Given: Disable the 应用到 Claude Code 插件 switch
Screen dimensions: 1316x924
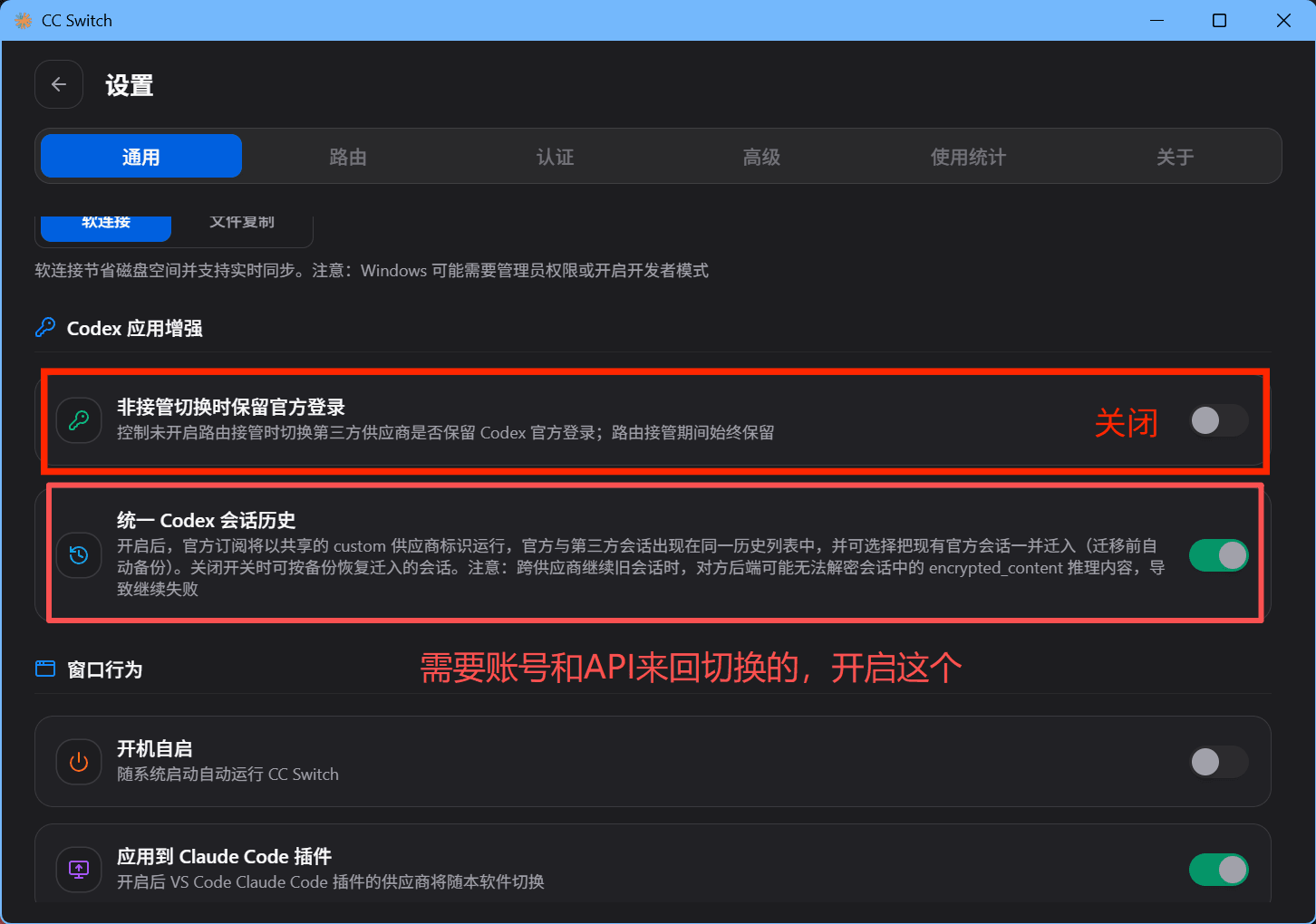Looking at the screenshot, I should point(1219,870).
